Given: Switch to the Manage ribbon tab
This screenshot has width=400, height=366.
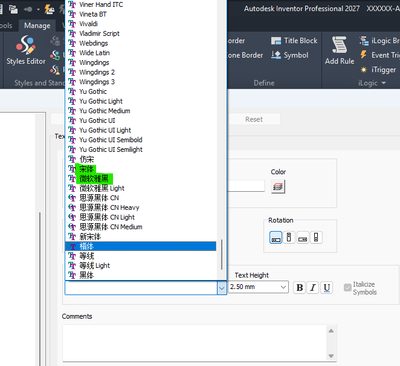Looking at the screenshot, I should pos(37,26).
